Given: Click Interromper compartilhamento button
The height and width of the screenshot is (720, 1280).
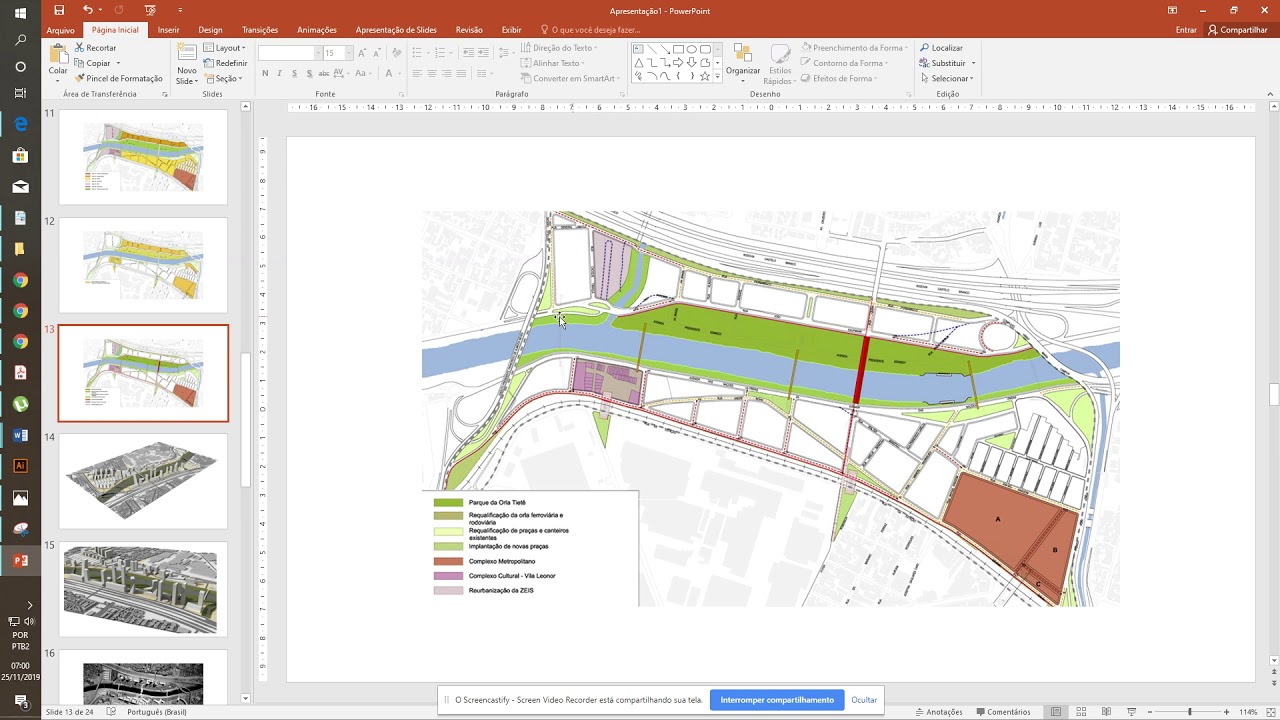Looking at the screenshot, I should click(776, 700).
